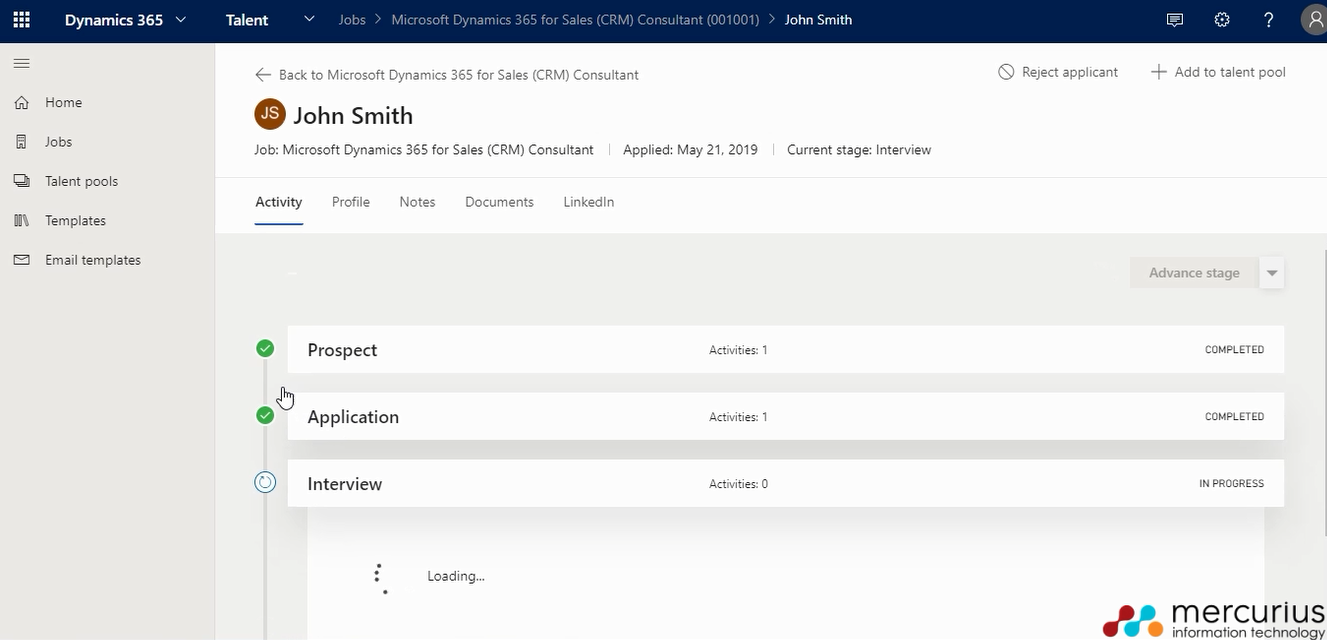Click the JS avatar for John Smith

click(270, 114)
